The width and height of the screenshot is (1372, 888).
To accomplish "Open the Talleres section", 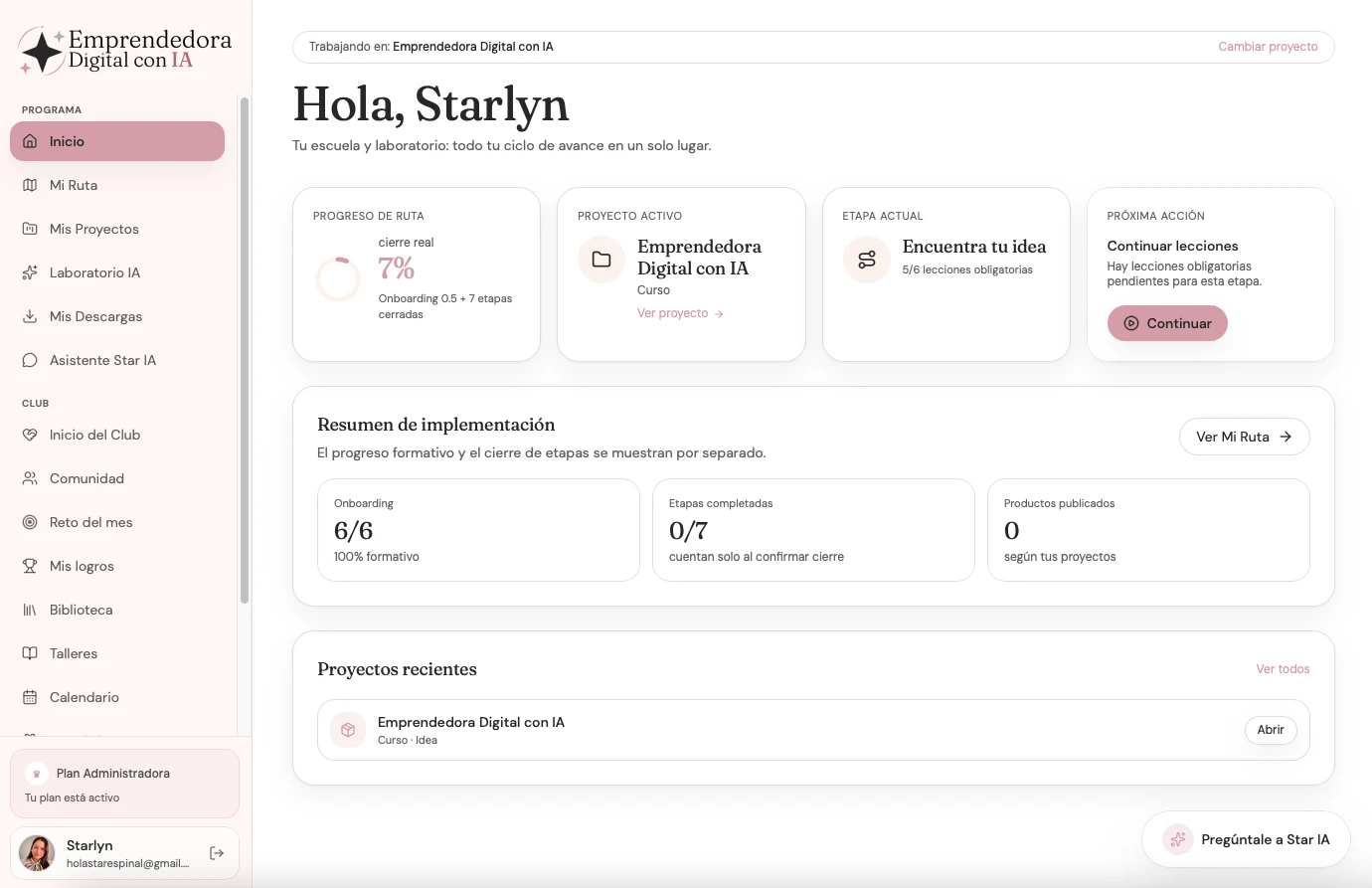I will point(117,653).
